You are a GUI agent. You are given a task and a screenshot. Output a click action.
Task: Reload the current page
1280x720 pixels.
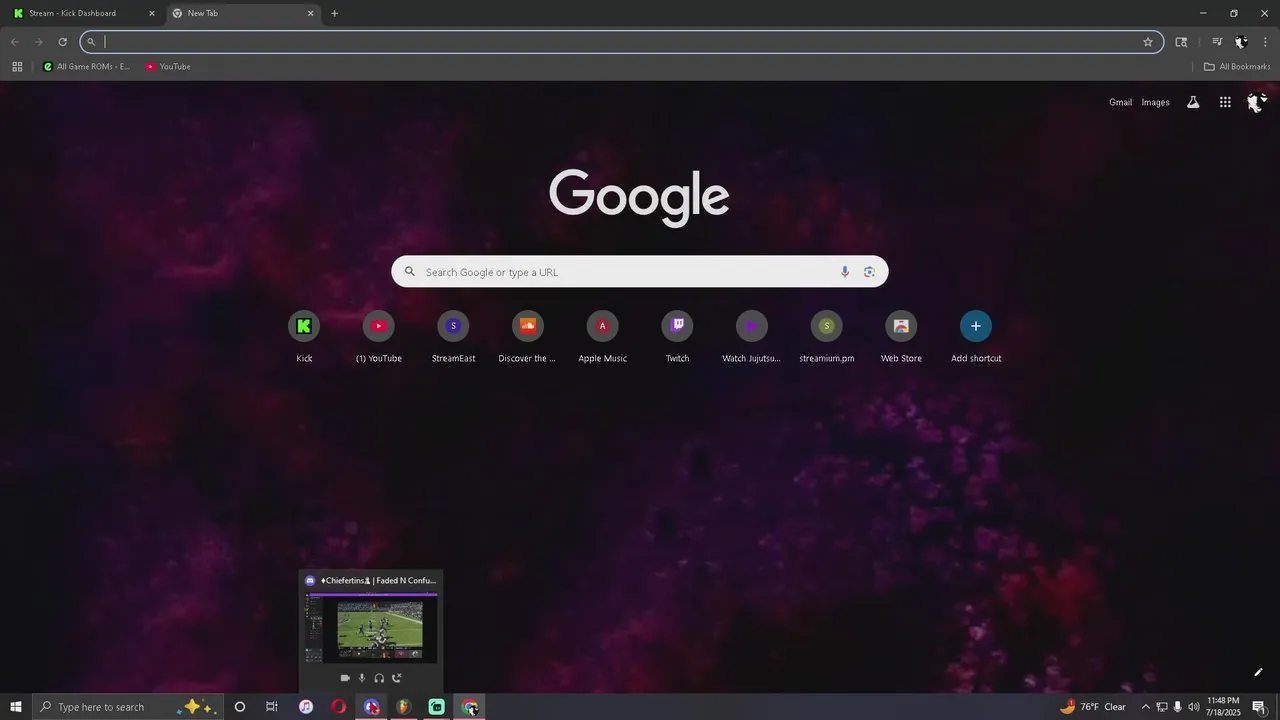coord(62,42)
